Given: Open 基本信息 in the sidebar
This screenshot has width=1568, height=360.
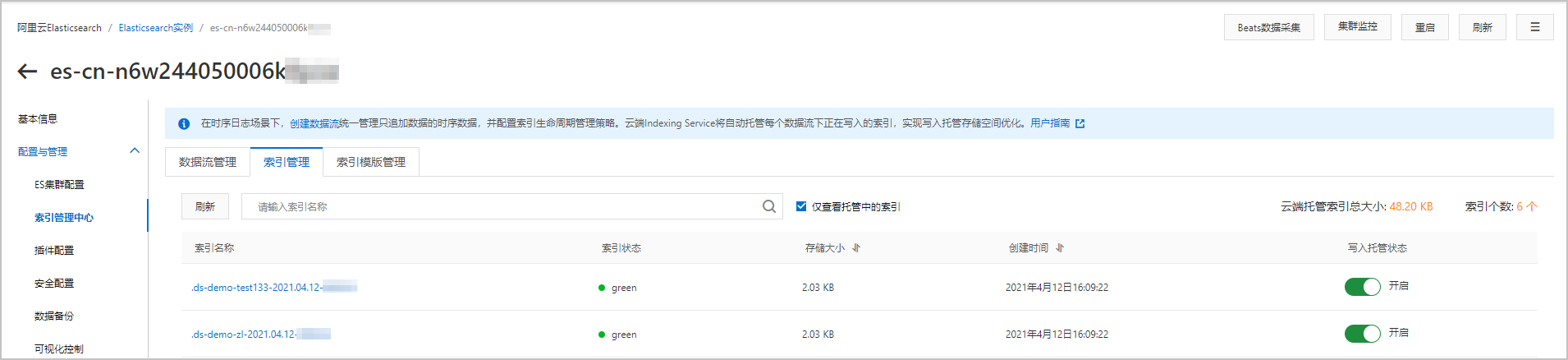Looking at the screenshot, I should pyautogui.click(x=38, y=119).
